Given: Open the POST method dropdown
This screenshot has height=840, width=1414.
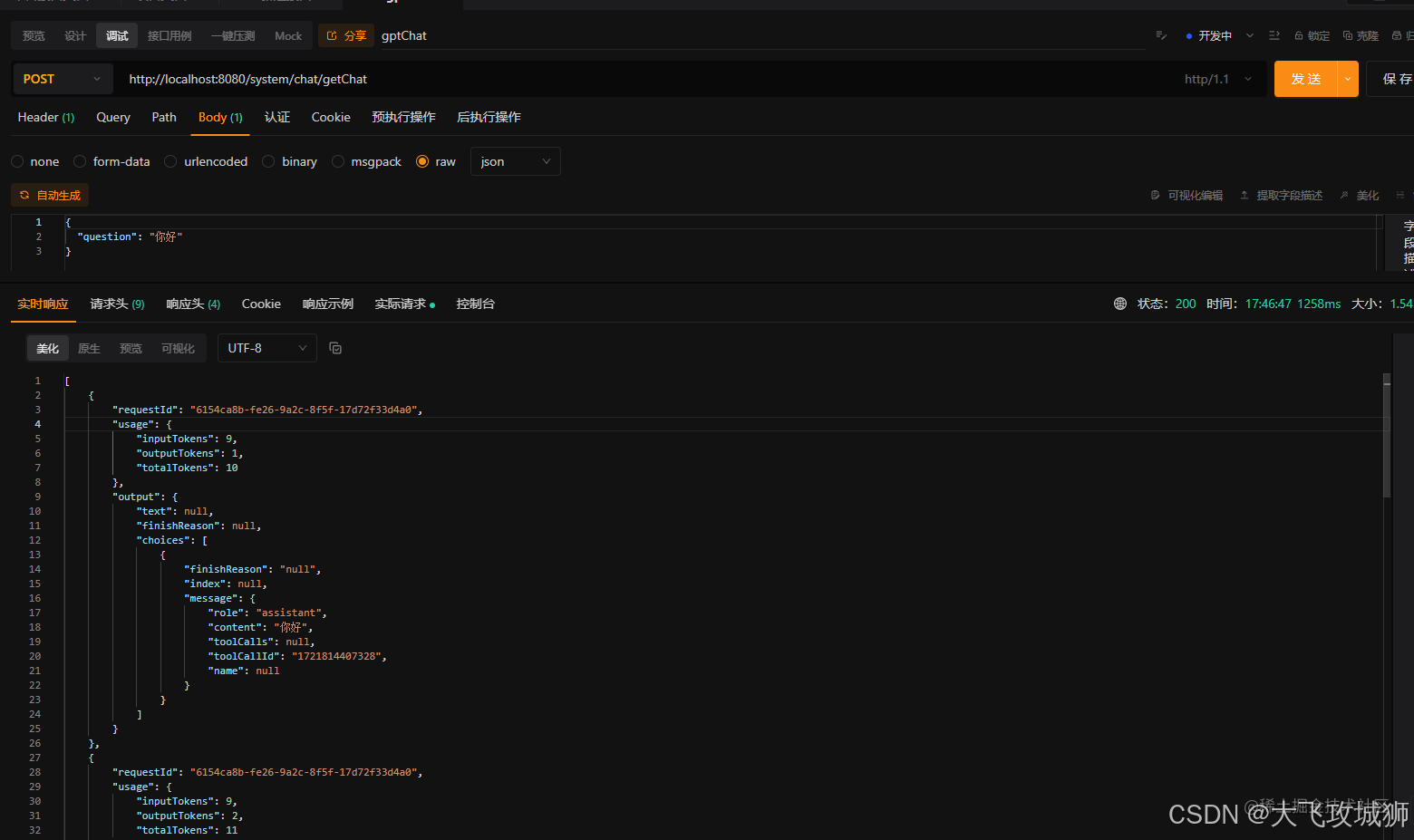Looking at the screenshot, I should 63,79.
